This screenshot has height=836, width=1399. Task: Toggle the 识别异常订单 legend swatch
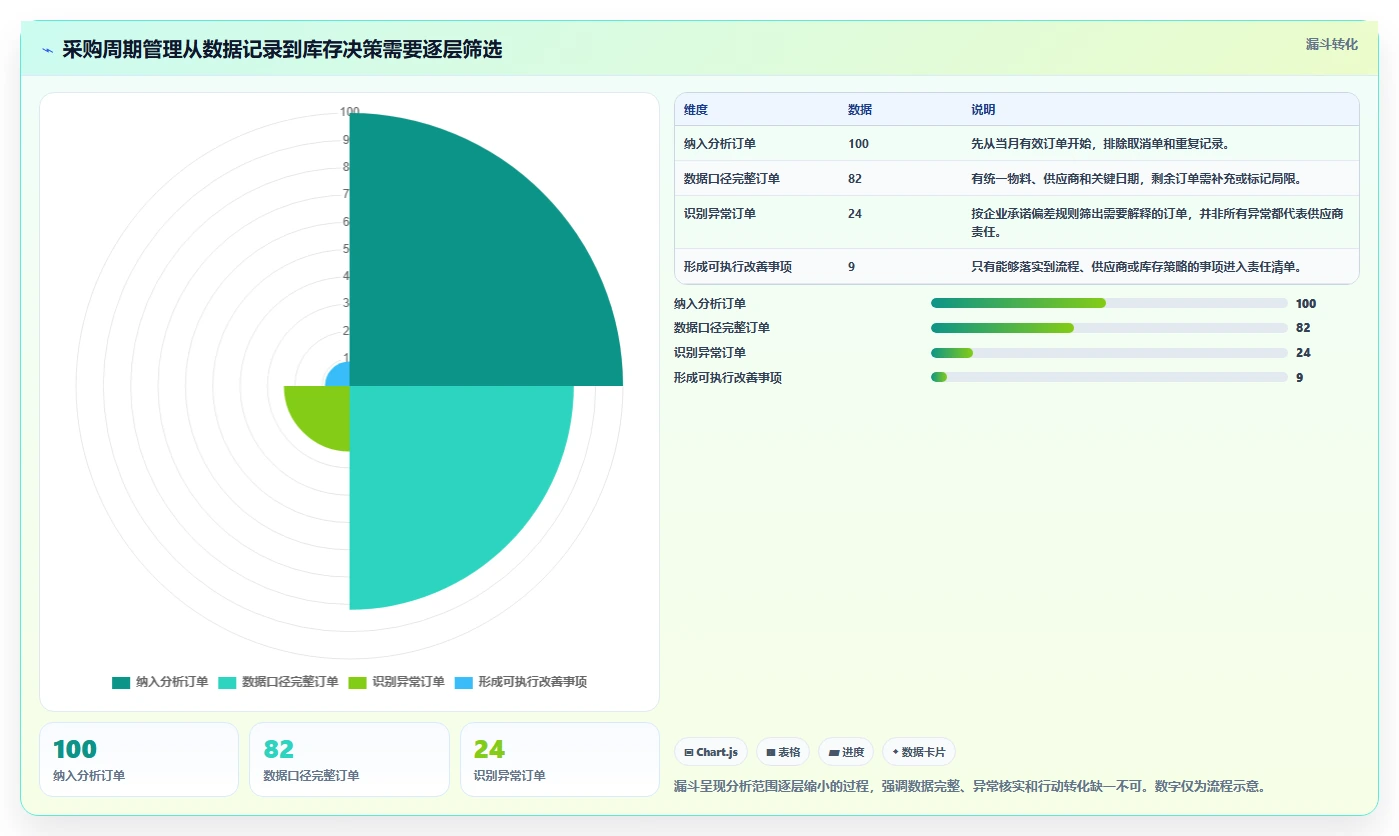point(357,682)
